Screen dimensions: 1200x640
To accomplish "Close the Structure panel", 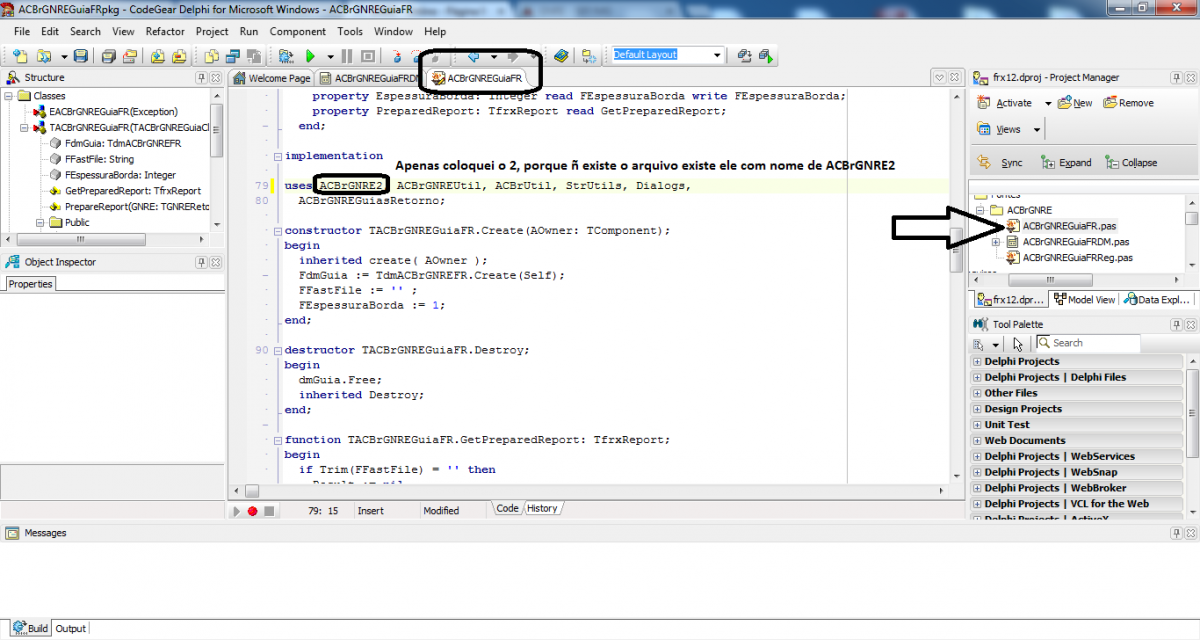I will [x=217, y=77].
